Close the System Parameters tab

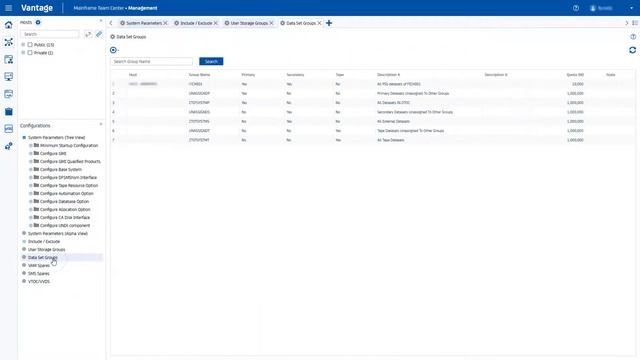pyautogui.click(x=165, y=23)
